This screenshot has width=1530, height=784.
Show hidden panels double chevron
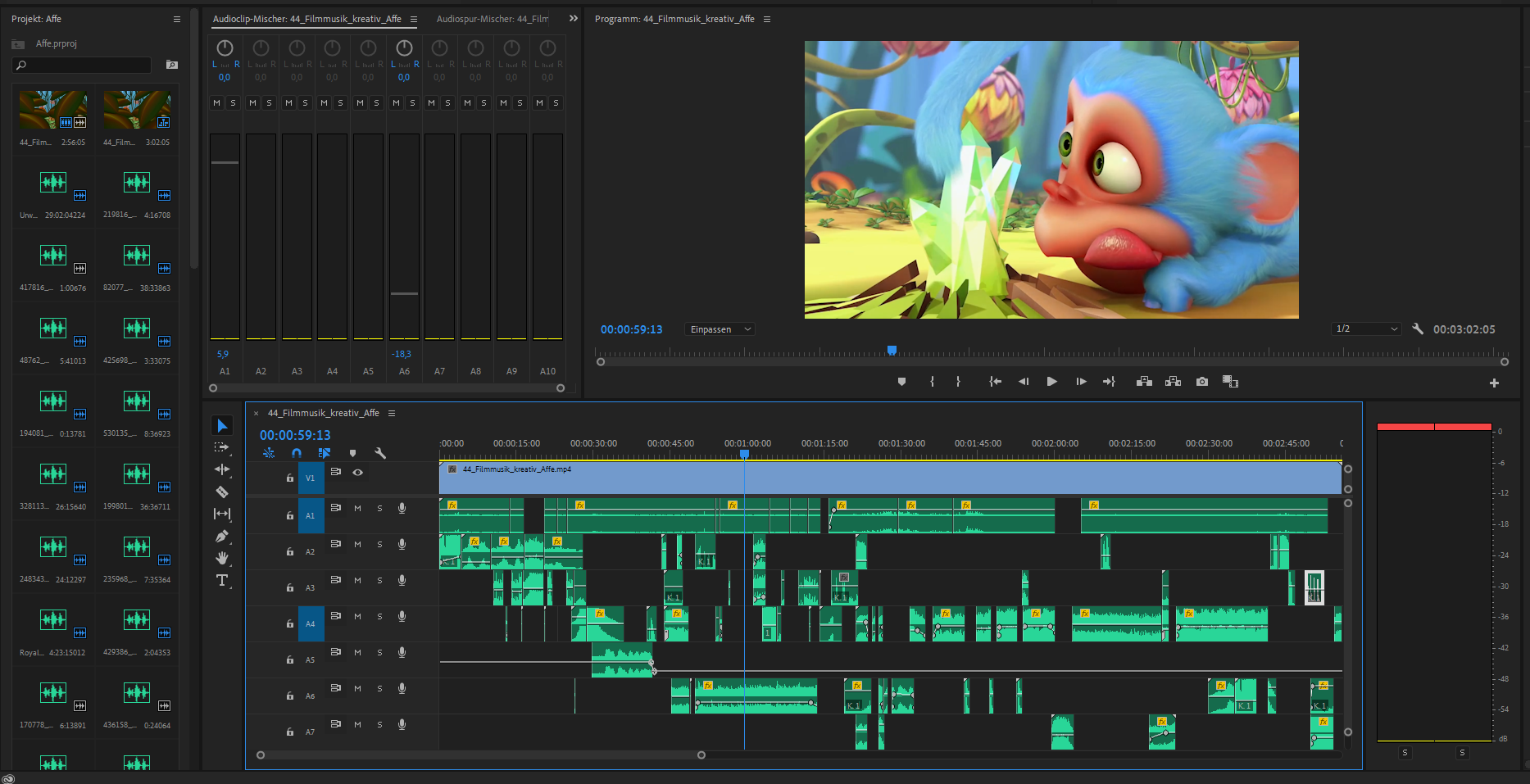(x=573, y=18)
